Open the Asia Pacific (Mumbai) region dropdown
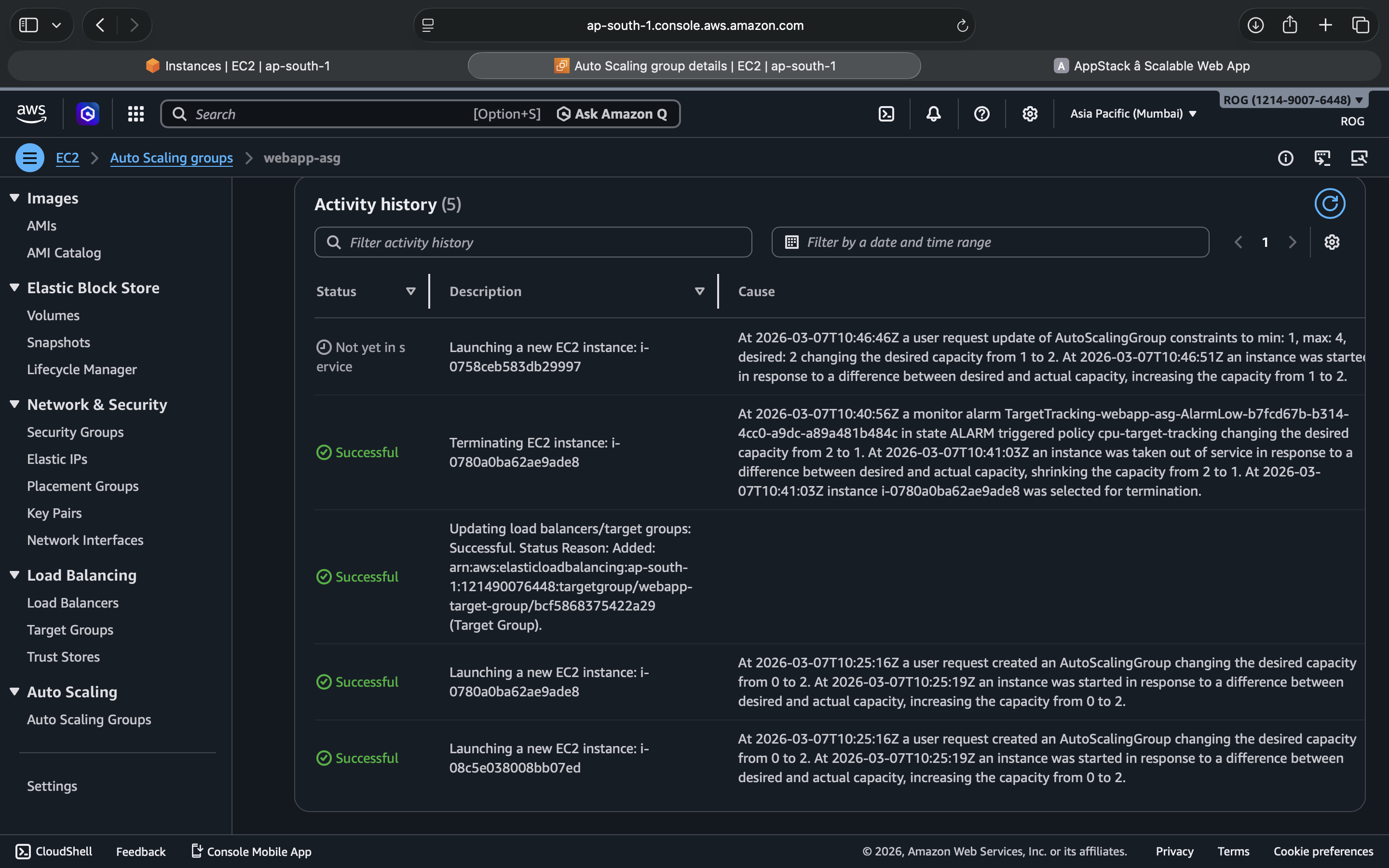 coord(1133,114)
